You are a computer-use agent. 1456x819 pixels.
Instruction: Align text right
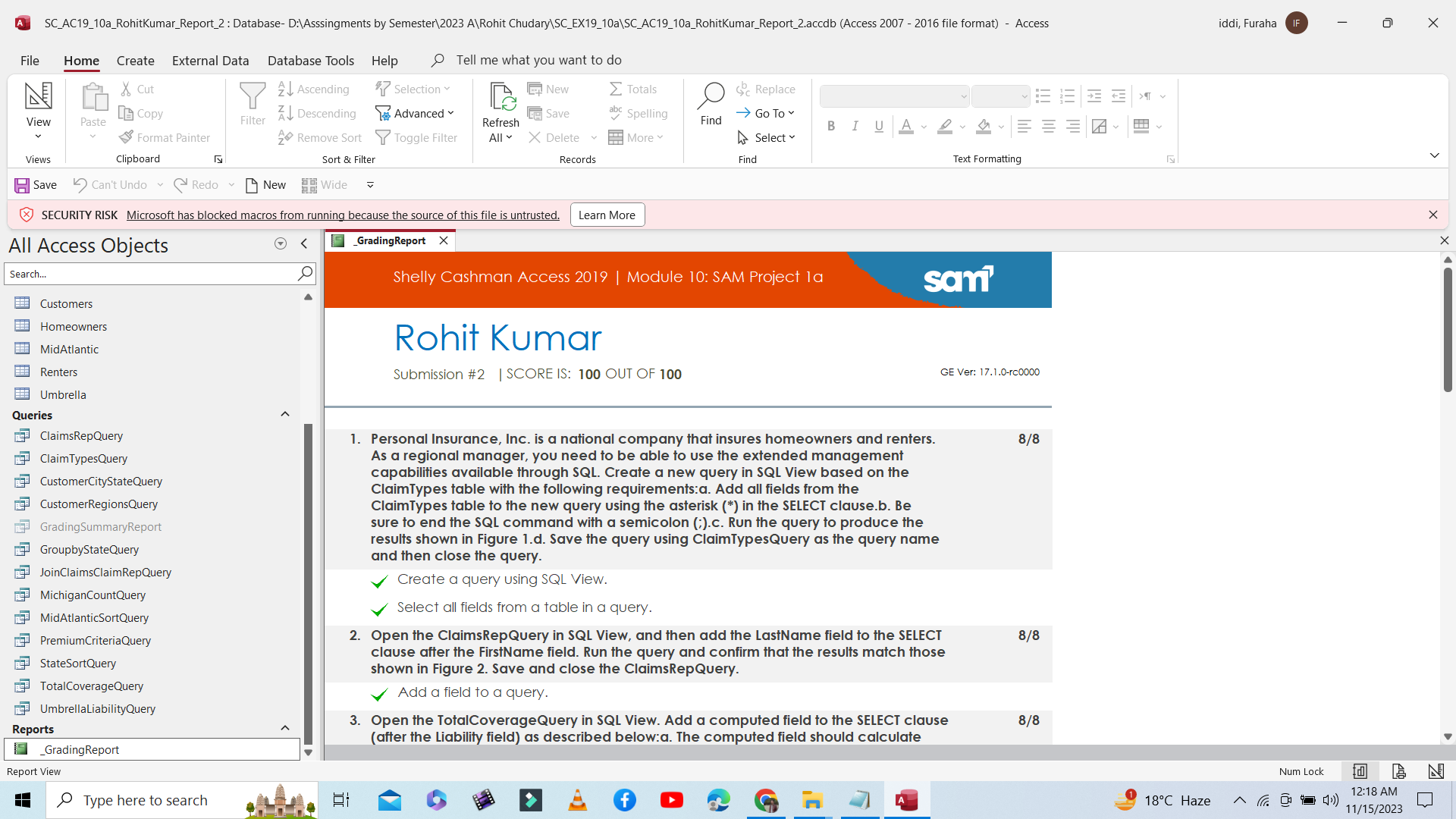point(1073,127)
